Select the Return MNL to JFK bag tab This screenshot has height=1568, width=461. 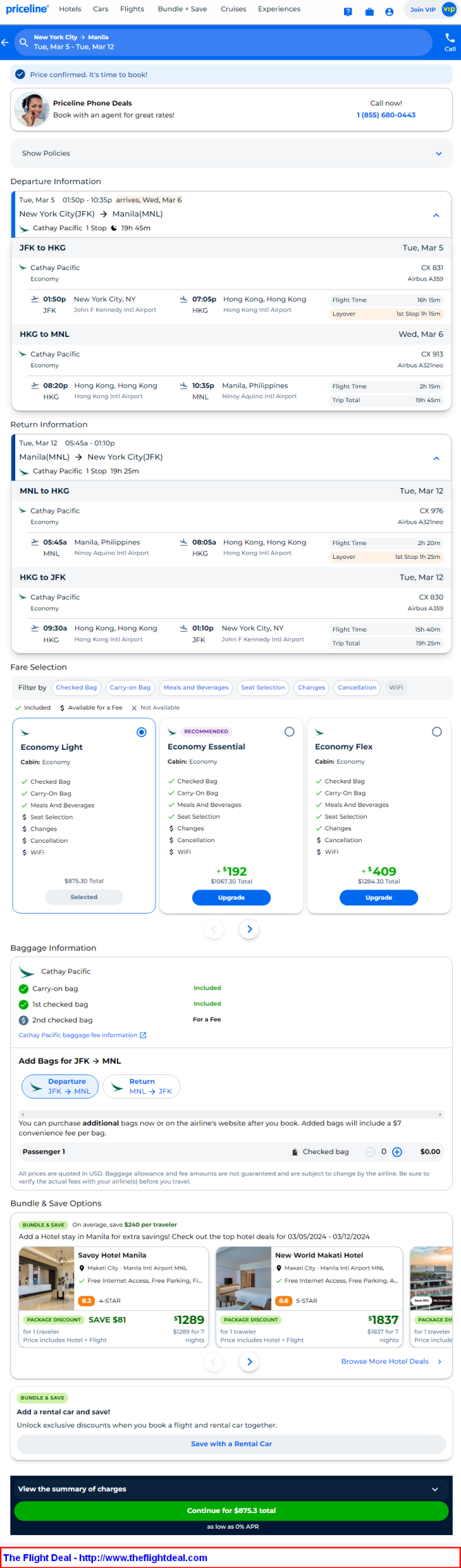click(142, 1086)
